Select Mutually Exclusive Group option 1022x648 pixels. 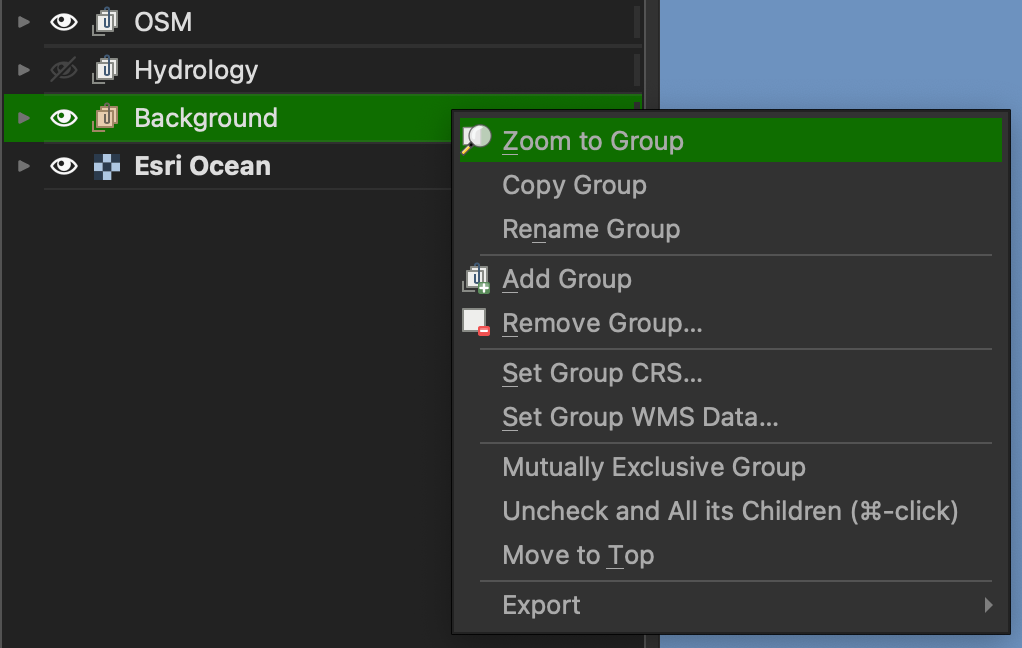[x=653, y=467]
